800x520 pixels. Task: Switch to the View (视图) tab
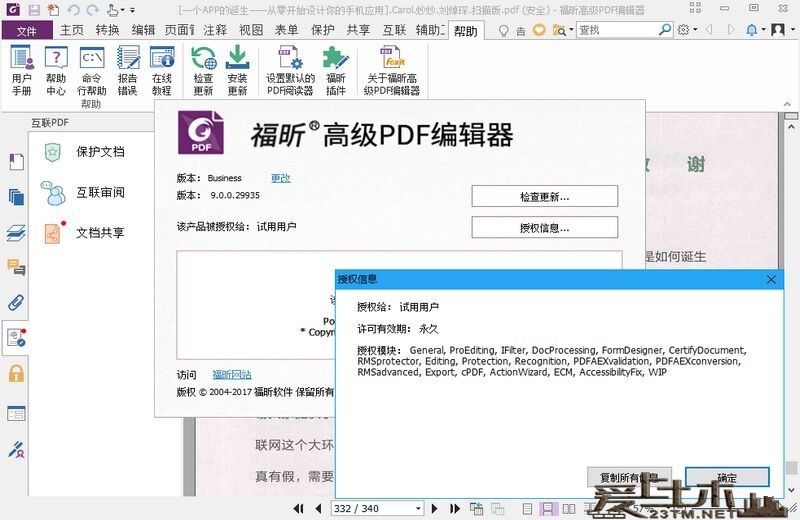pos(251,30)
